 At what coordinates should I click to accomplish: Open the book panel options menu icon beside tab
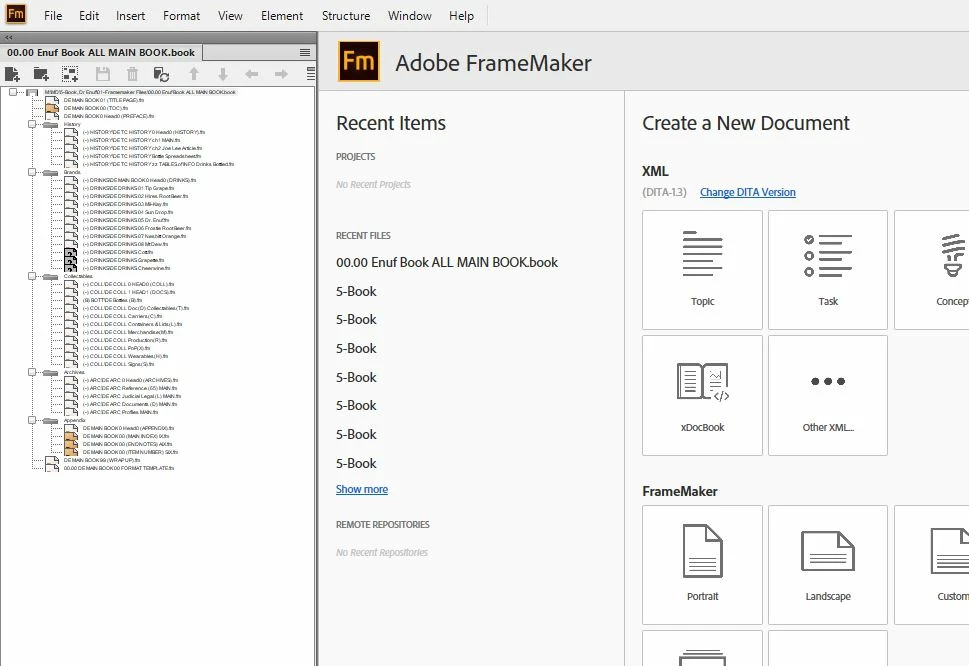(x=305, y=53)
